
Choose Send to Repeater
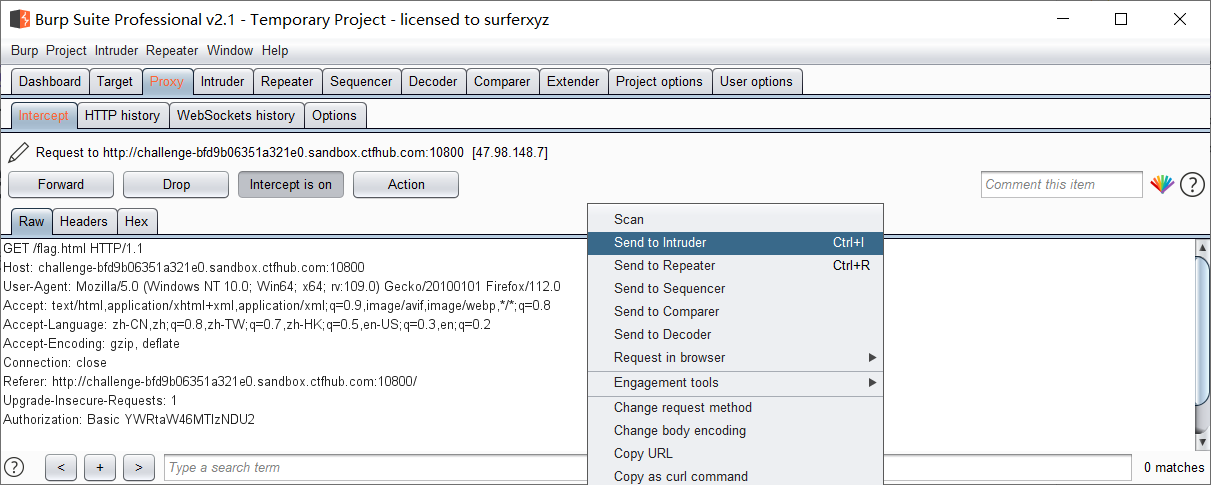click(735, 266)
